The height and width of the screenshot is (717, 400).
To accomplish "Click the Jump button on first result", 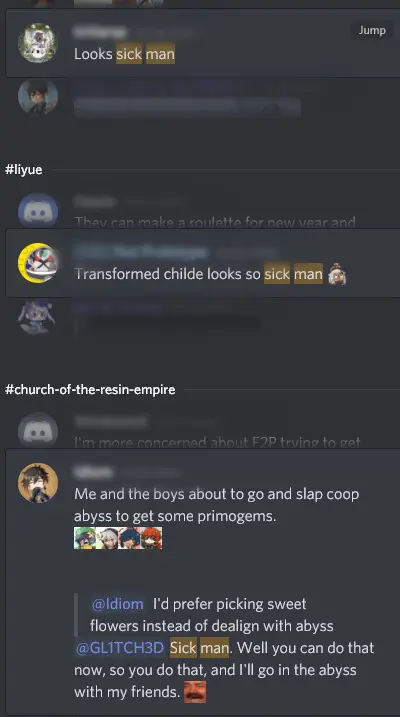I will [x=372, y=30].
